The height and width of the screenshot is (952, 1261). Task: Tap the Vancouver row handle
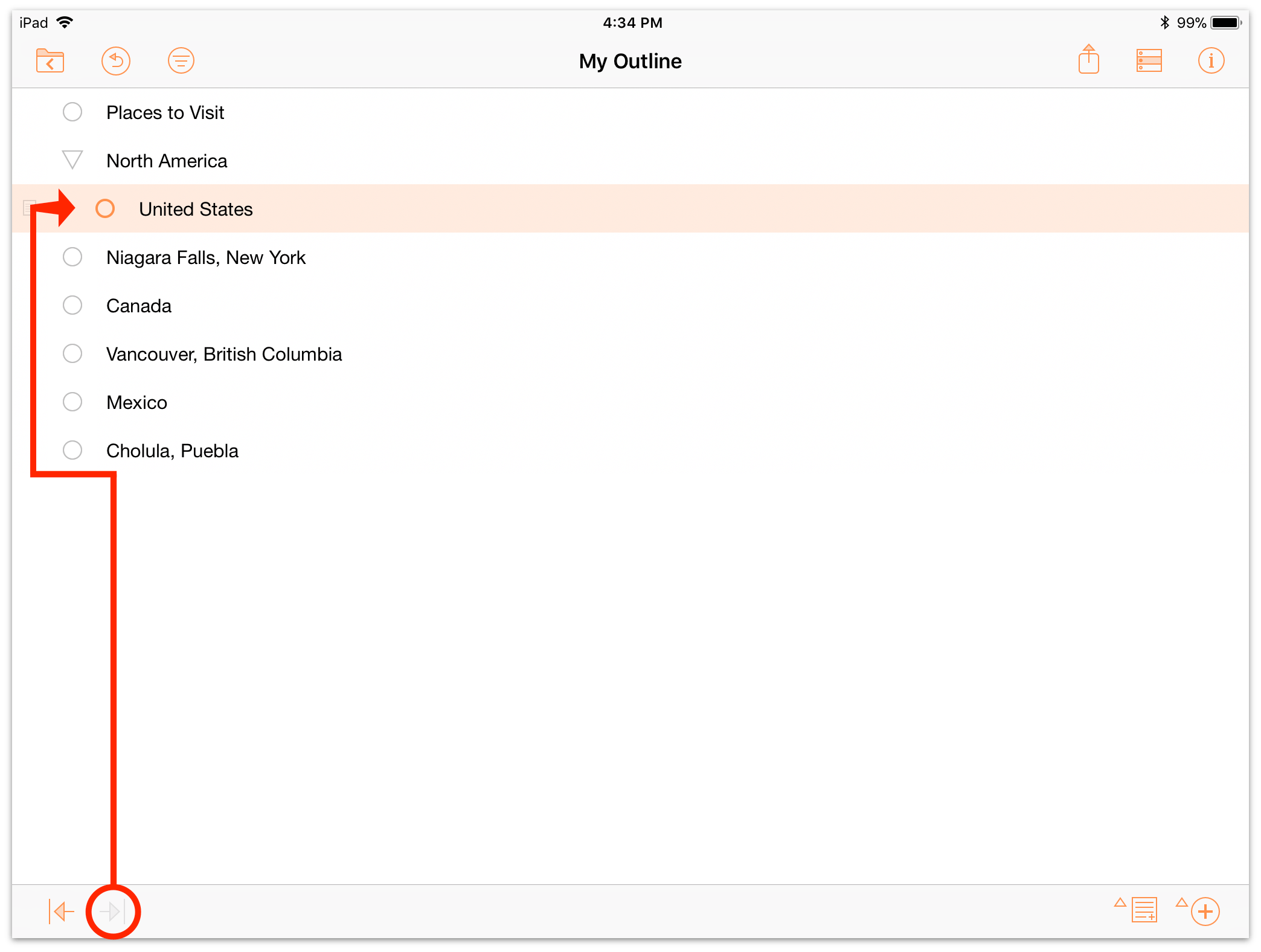point(72,353)
